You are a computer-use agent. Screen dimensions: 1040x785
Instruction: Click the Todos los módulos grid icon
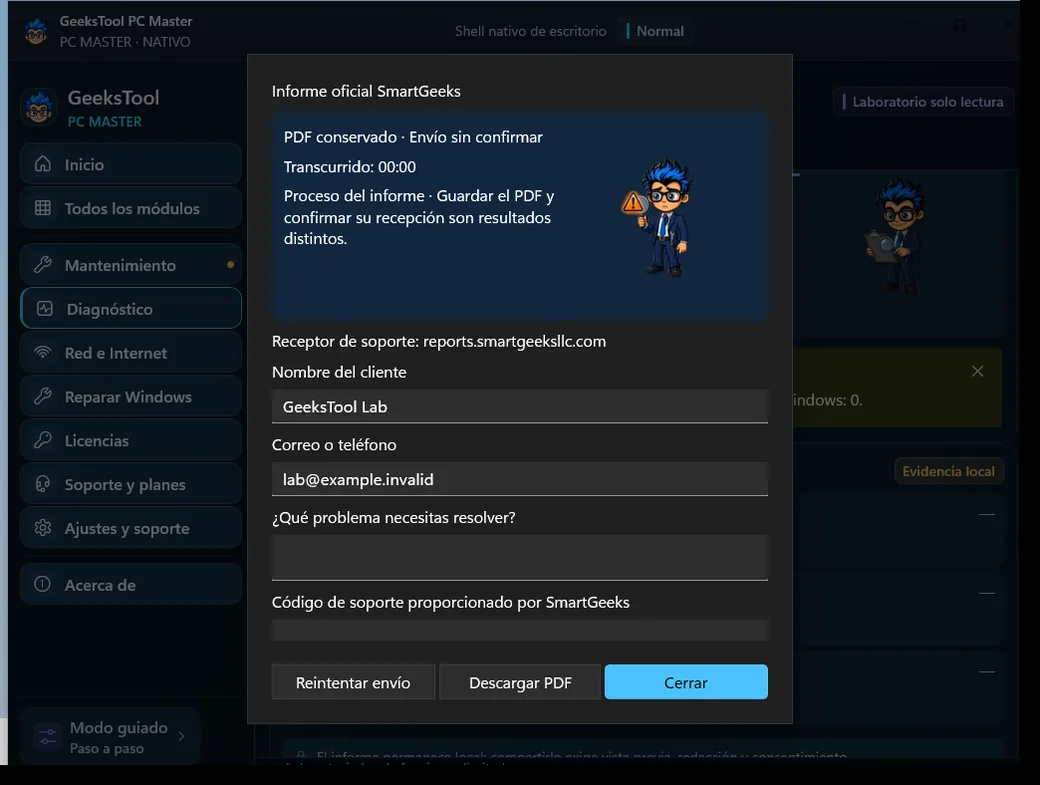click(x=42, y=208)
